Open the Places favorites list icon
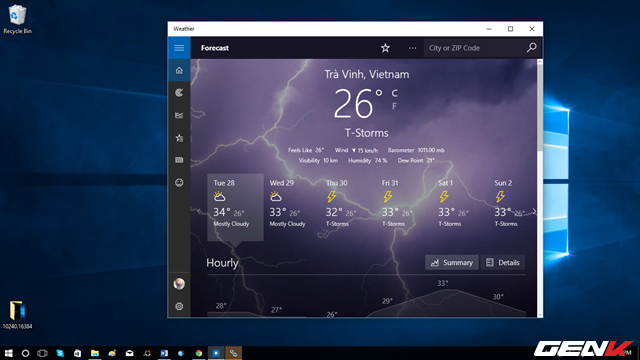The height and width of the screenshot is (360, 640). (179, 138)
